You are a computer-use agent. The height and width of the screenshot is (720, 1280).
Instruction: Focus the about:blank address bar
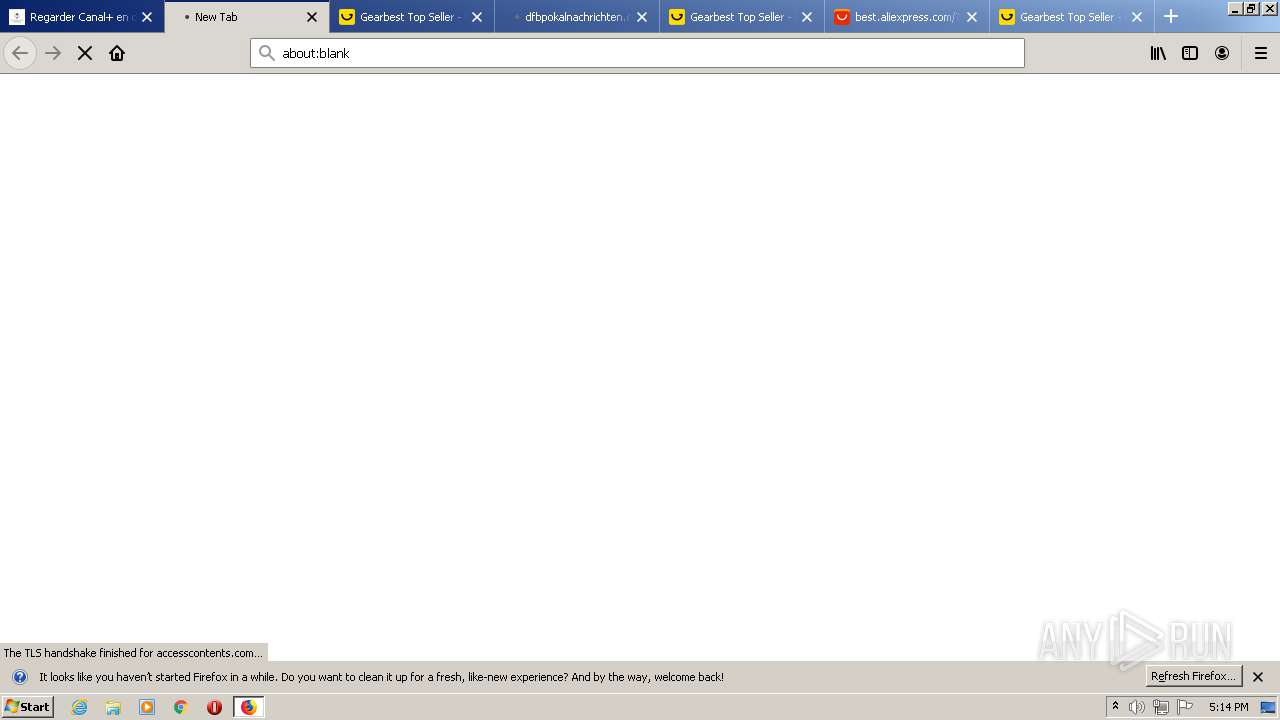tap(637, 53)
